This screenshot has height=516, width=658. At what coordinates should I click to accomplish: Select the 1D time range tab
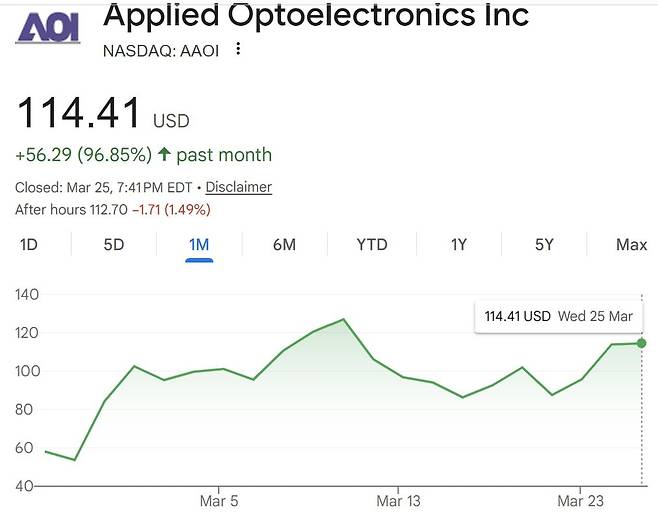[29, 245]
